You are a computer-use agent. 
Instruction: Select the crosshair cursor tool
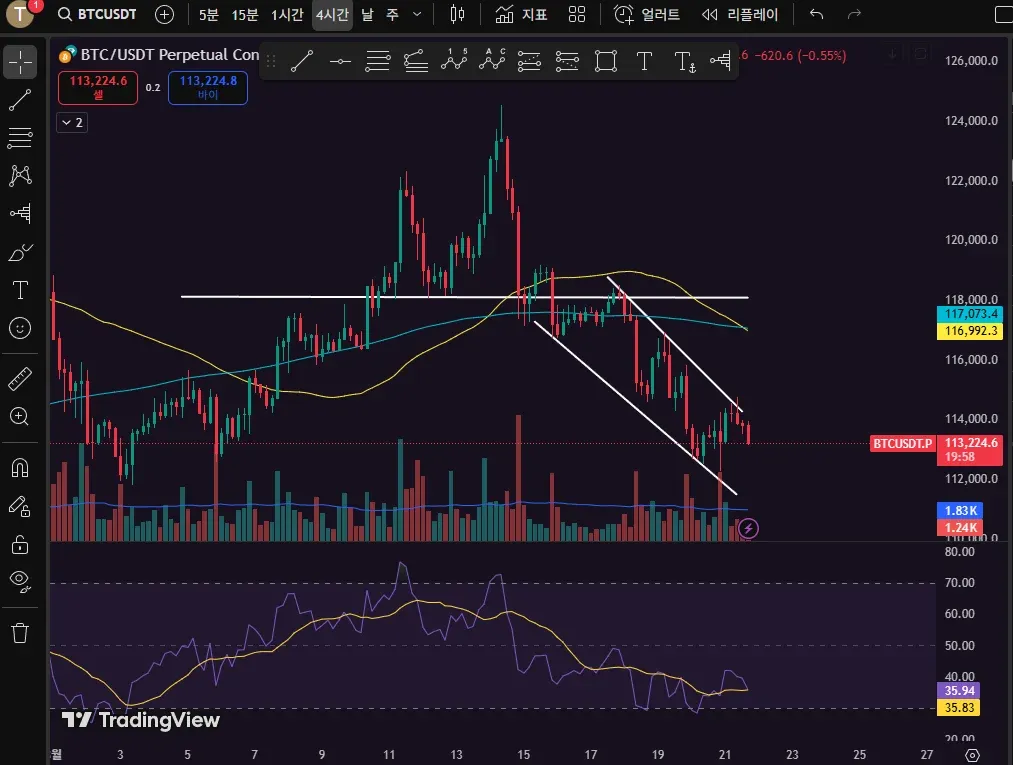point(20,62)
